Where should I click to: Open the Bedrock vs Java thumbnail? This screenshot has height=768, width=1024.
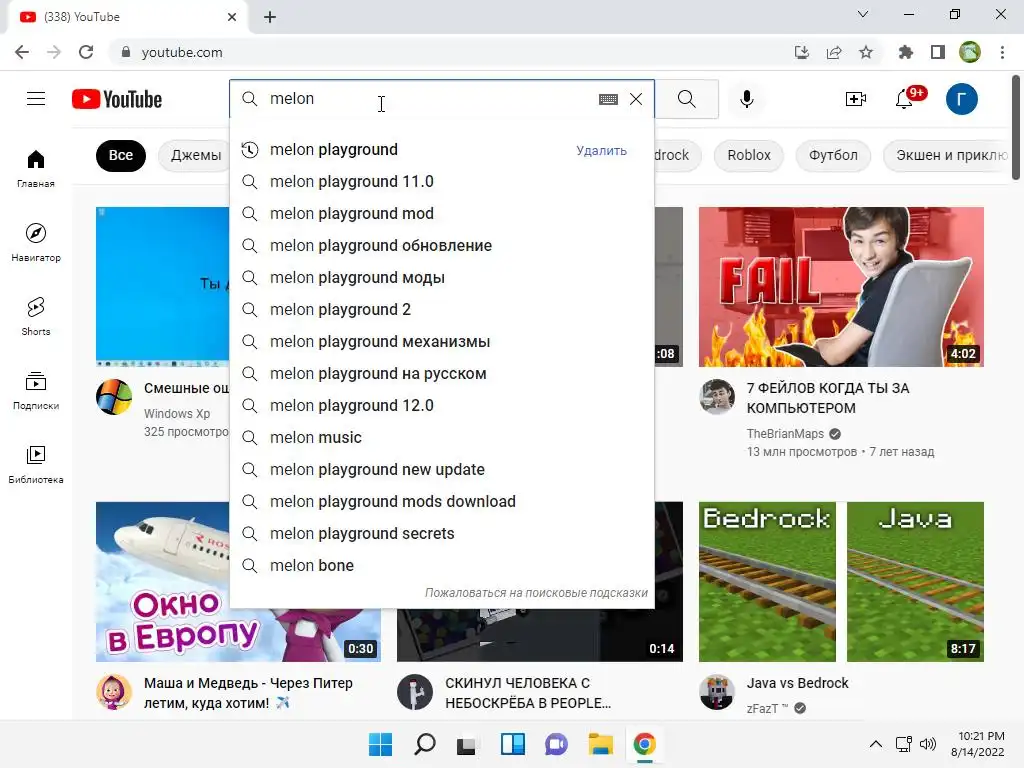[841, 581]
